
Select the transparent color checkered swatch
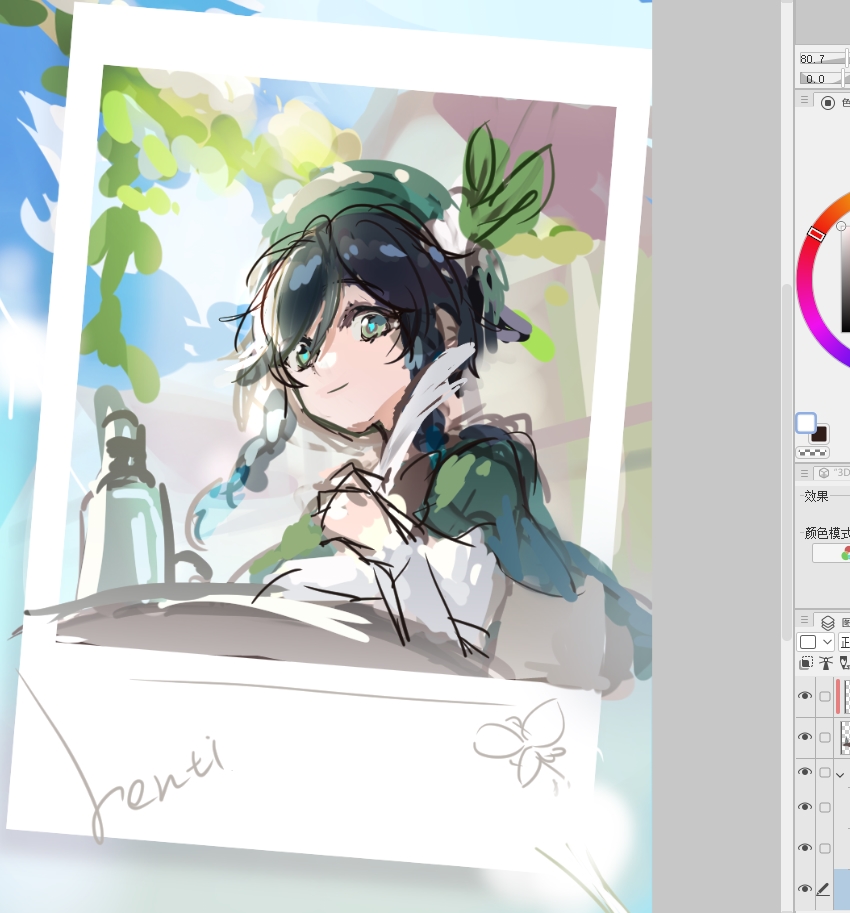pyautogui.click(x=812, y=452)
